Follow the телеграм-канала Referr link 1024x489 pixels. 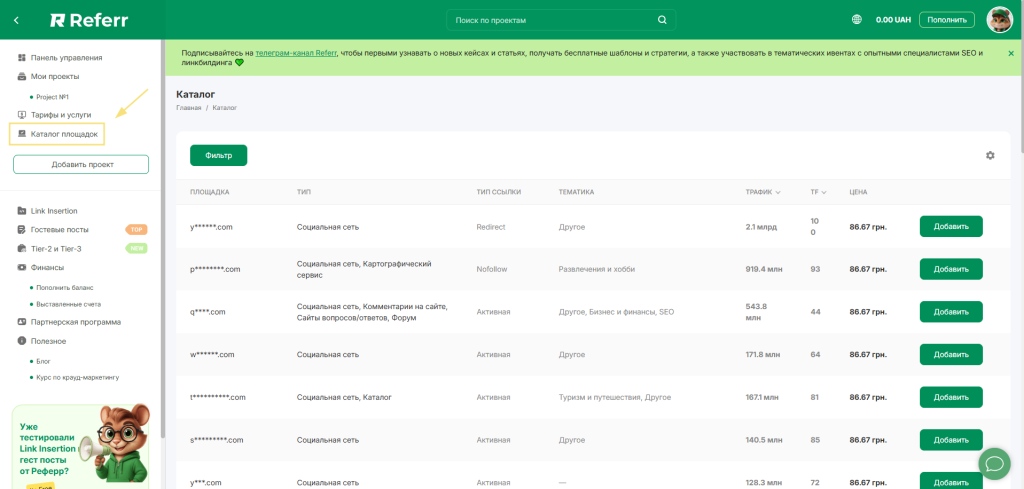pyautogui.click(x=296, y=52)
